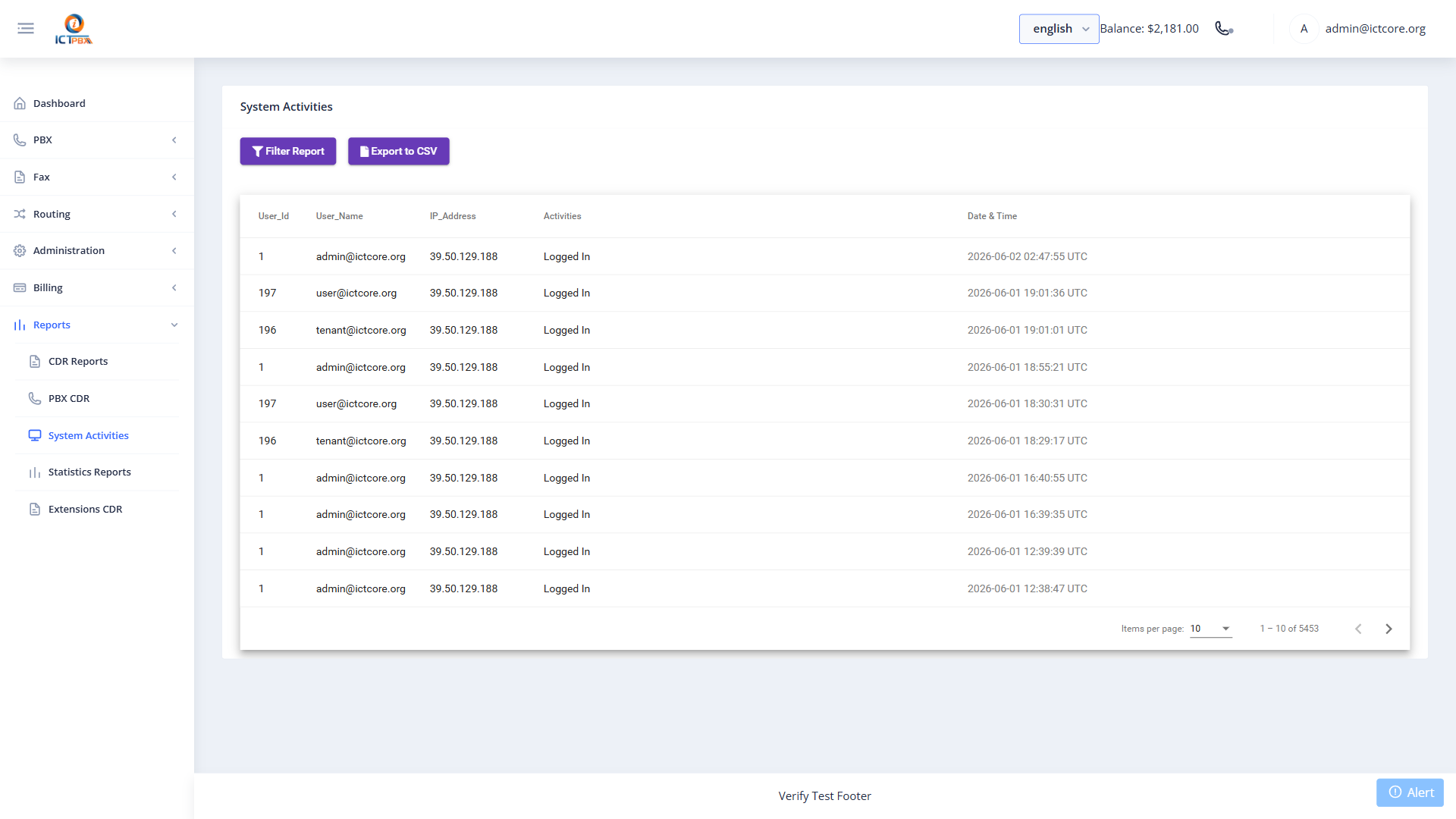Click the alert exclamation icon
The width and height of the screenshot is (1456, 819).
pyautogui.click(x=1395, y=792)
